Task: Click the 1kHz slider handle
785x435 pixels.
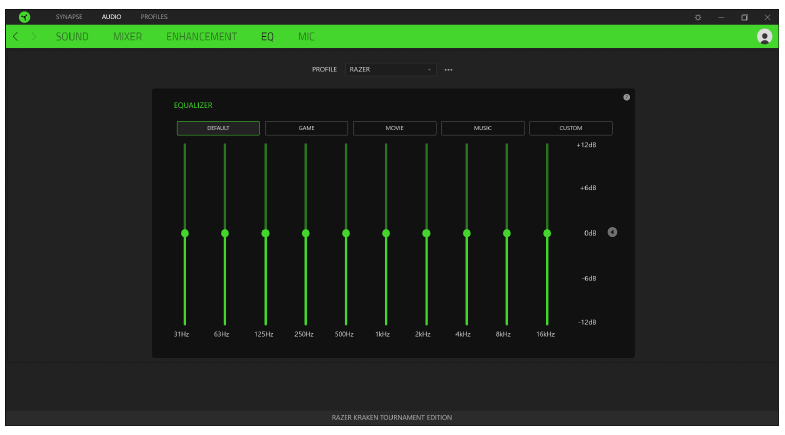Action: click(x=386, y=233)
